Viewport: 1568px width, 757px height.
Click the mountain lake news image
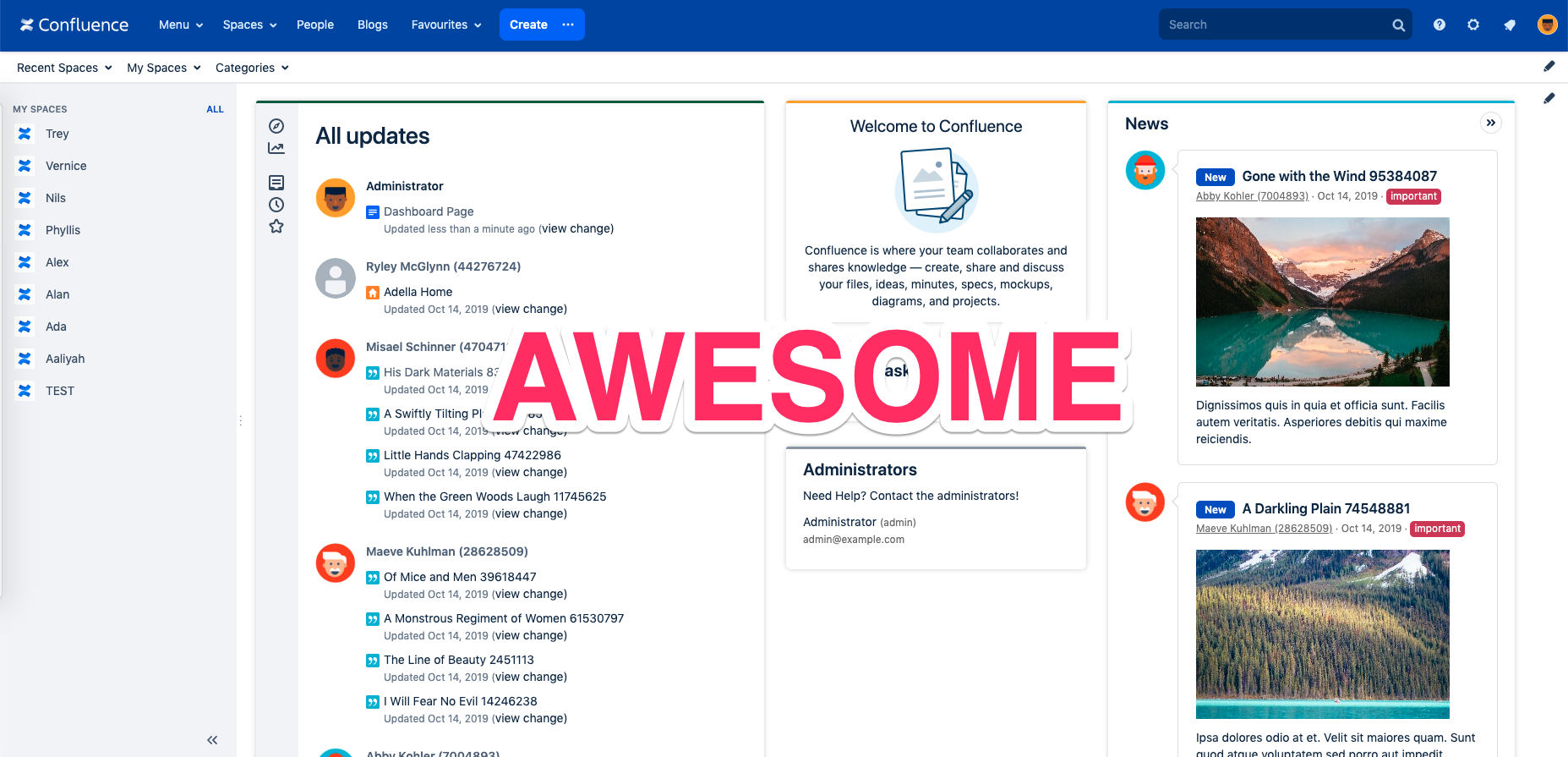(x=1323, y=302)
